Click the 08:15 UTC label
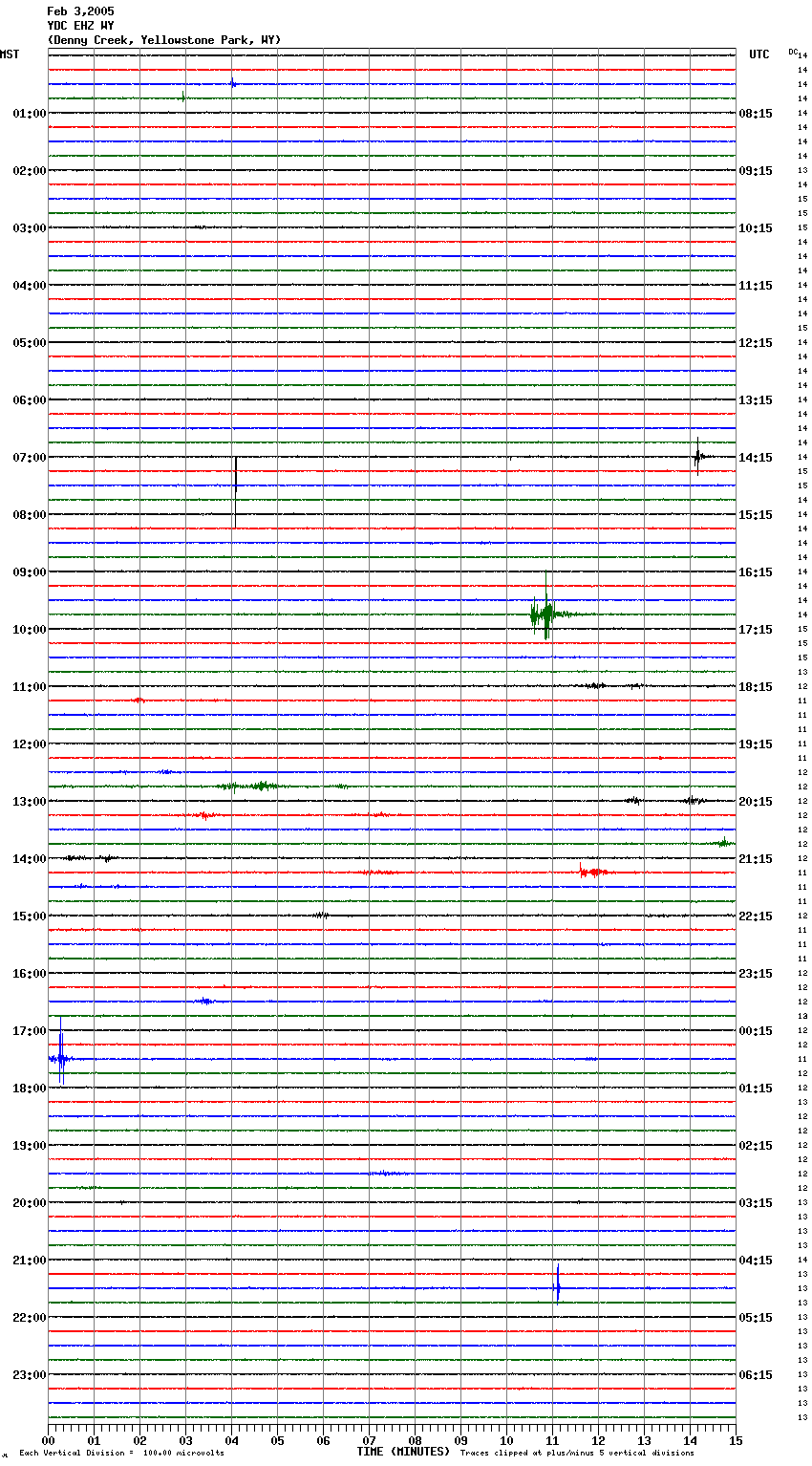The width and height of the screenshot is (812, 1466). pos(756,114)
